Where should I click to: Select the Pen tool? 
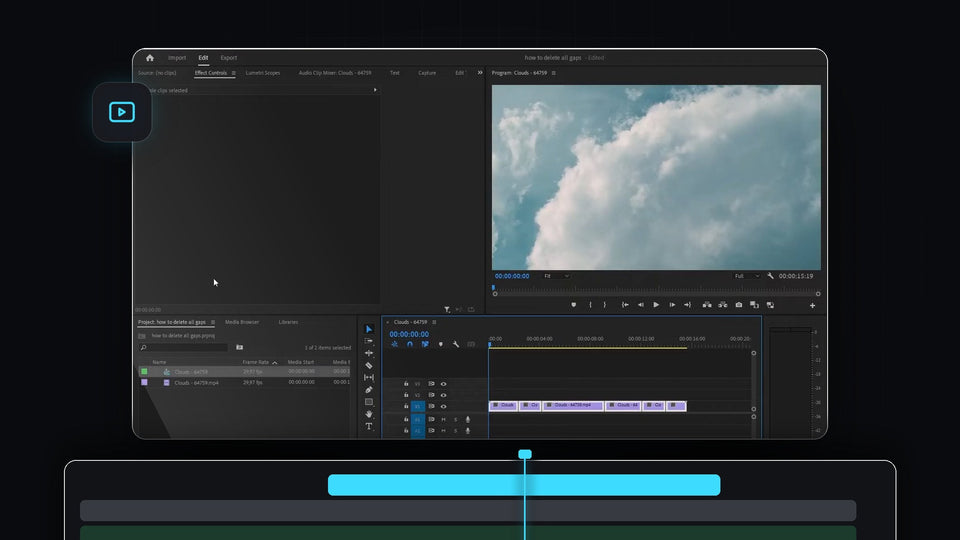tap(369, 390)
